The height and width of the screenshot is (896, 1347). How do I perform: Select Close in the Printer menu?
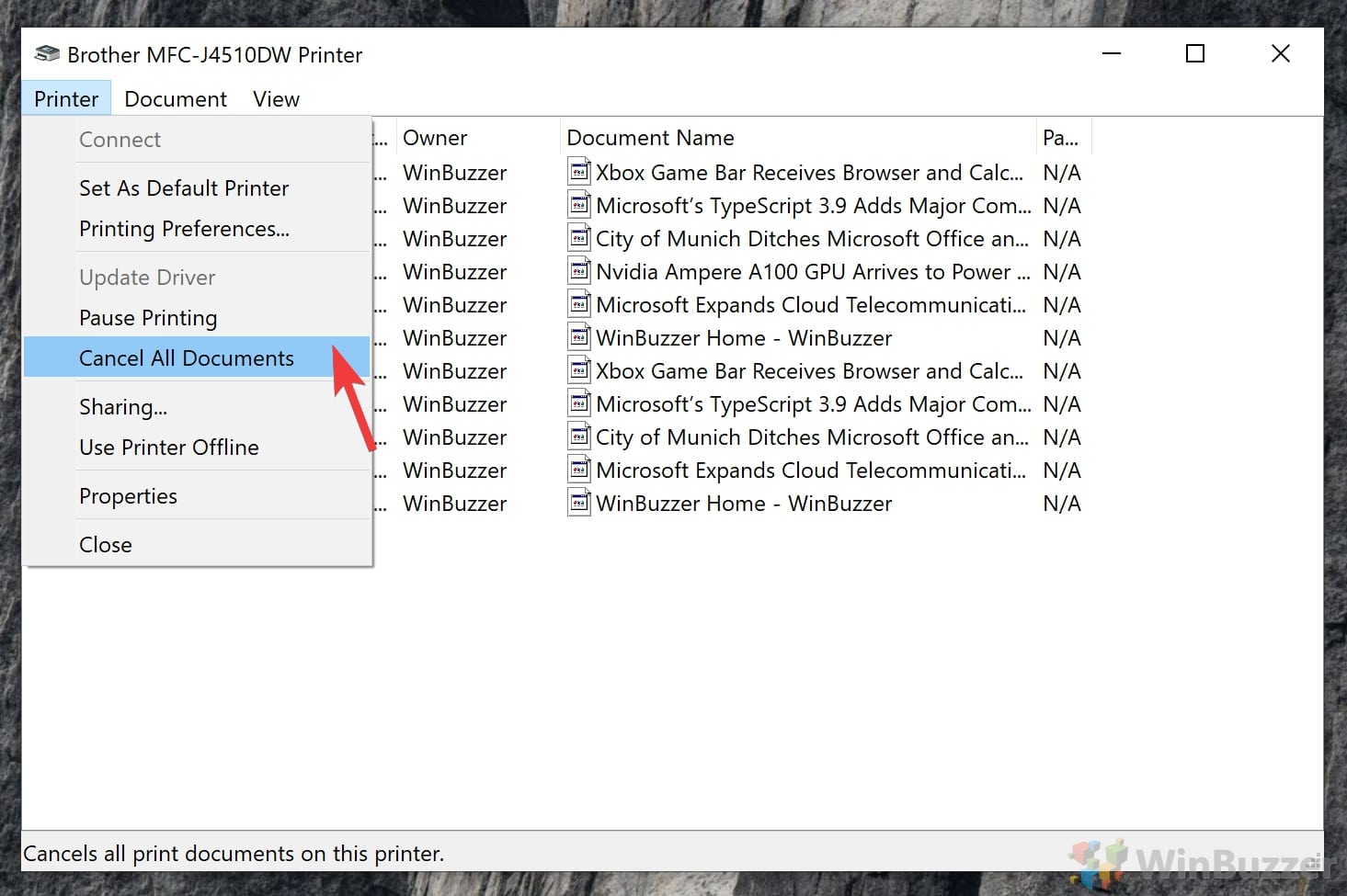click(197, 544)
